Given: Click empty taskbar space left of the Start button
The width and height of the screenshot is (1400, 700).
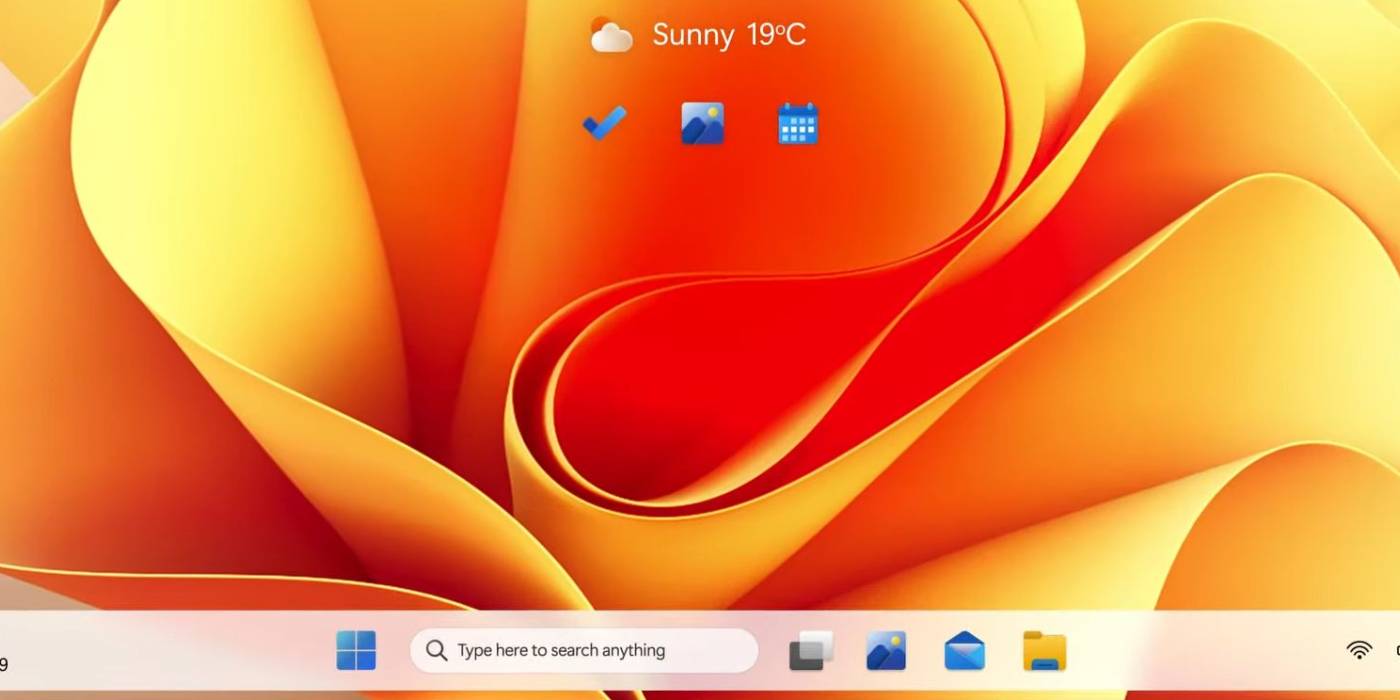Looking at the screenshot, I should point(180,651).
